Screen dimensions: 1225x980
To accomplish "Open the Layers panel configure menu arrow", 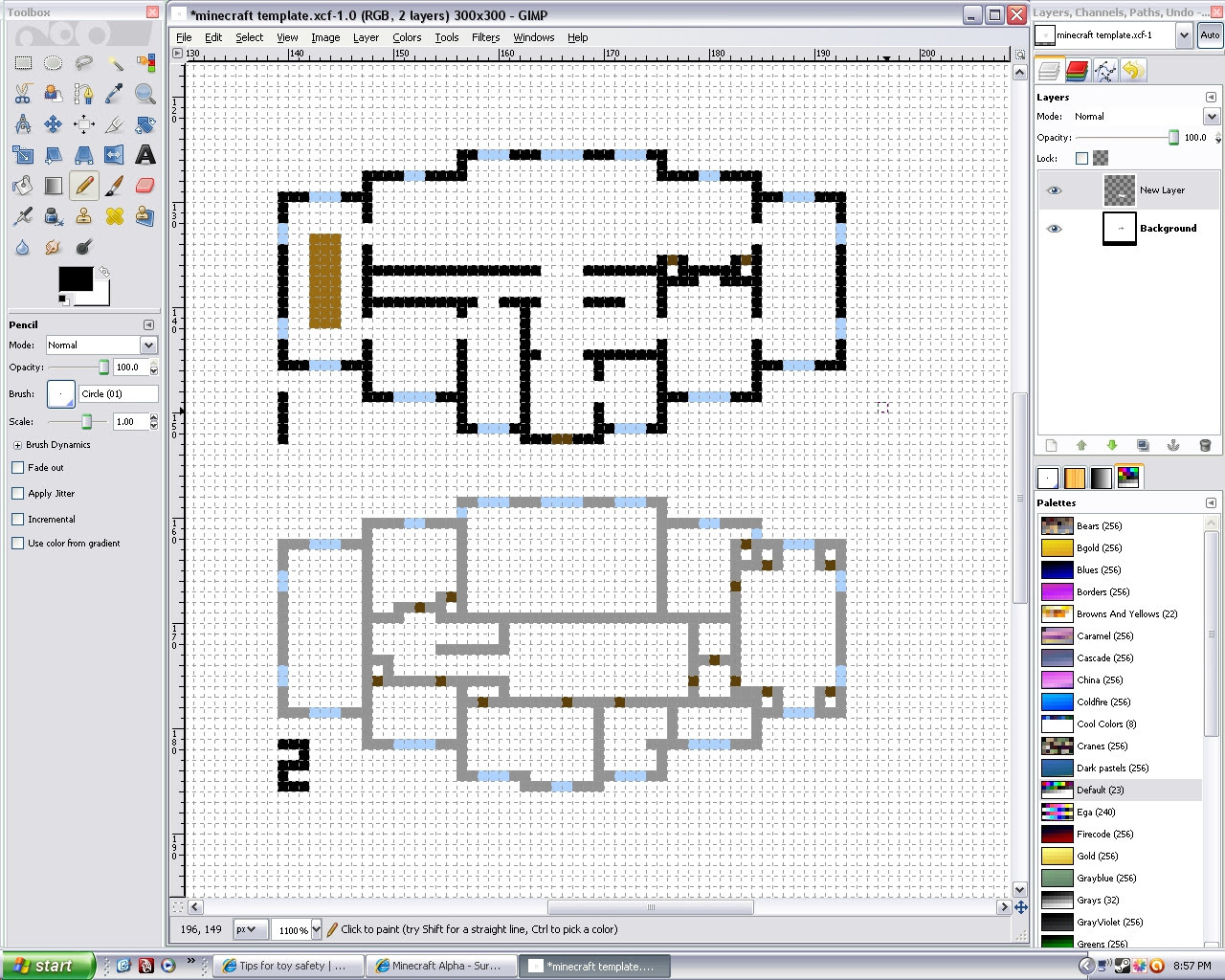I will coord(1211,98).
